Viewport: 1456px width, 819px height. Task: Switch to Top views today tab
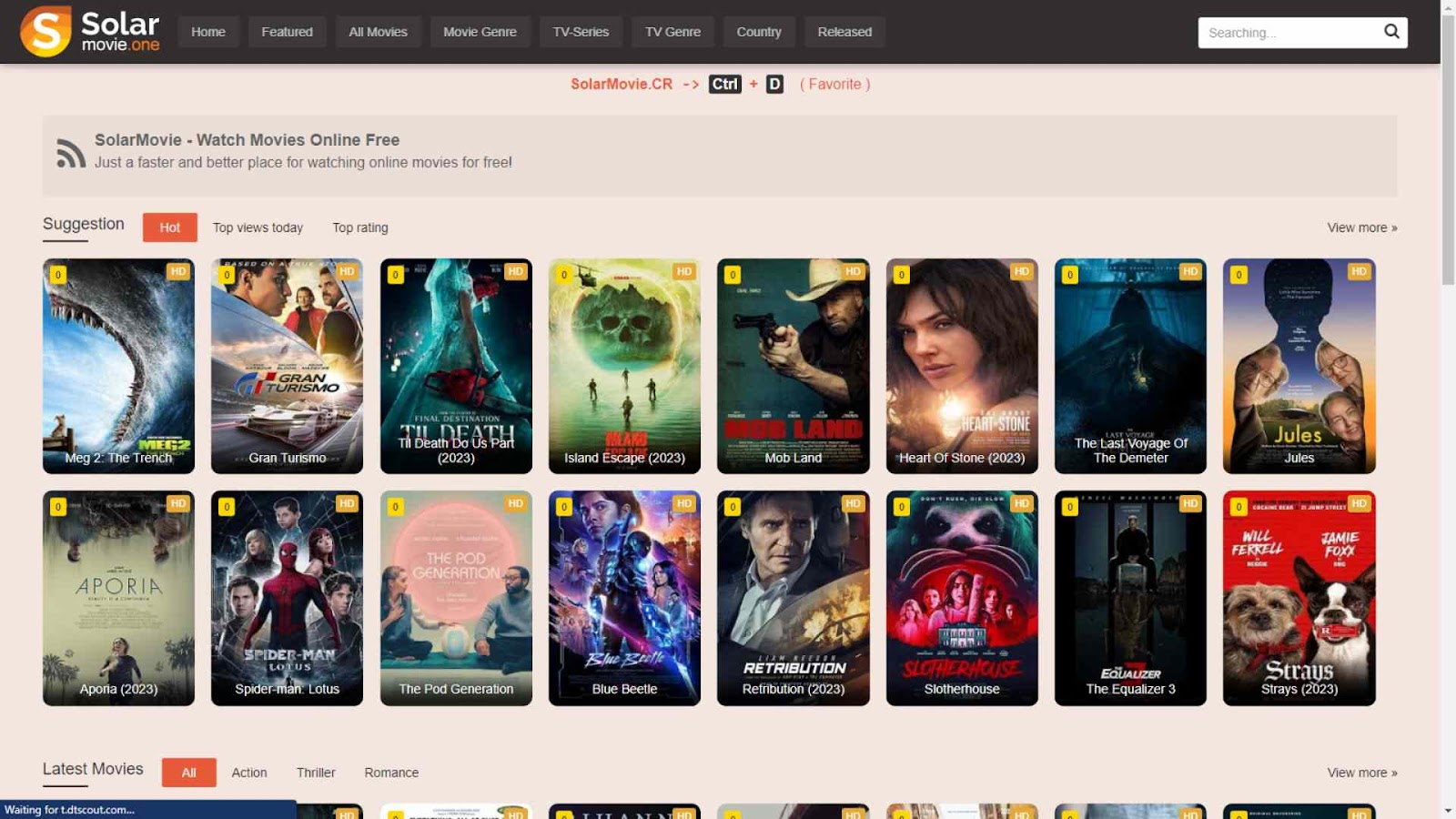[x=258, y=227]
